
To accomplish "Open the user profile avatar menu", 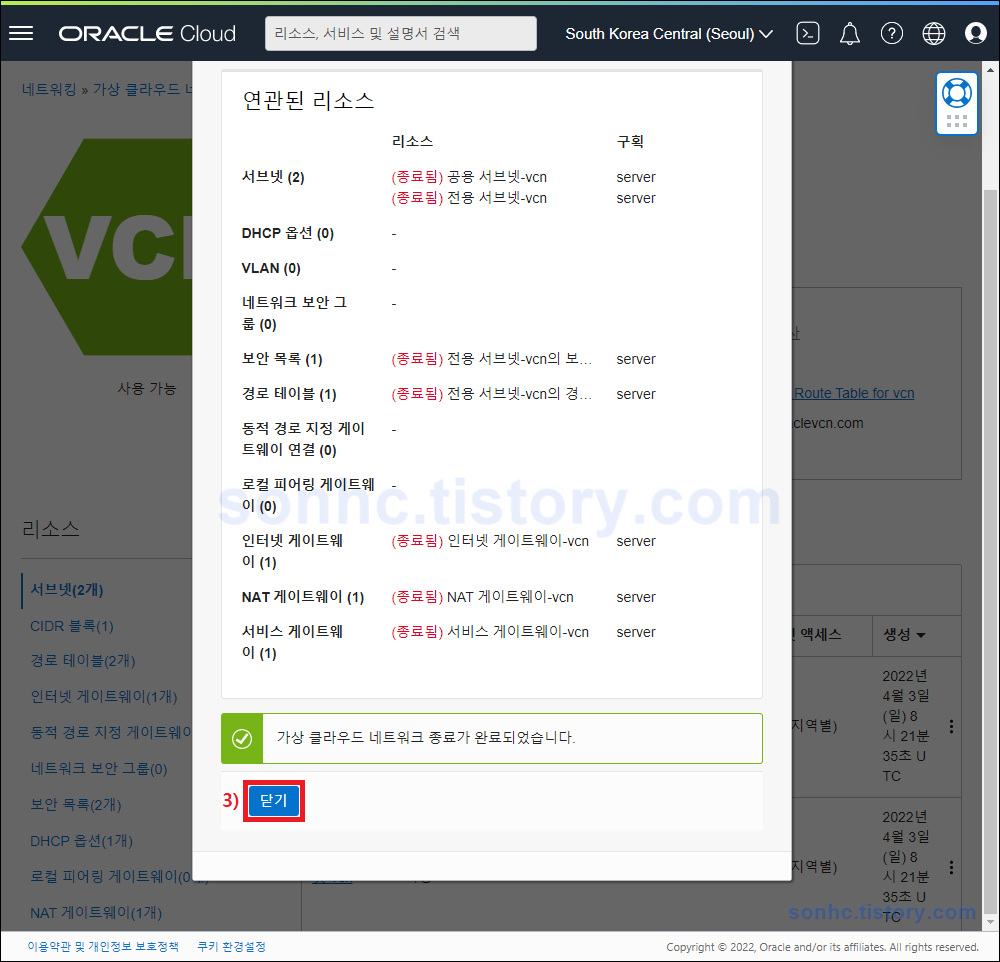I will (975, 33).
